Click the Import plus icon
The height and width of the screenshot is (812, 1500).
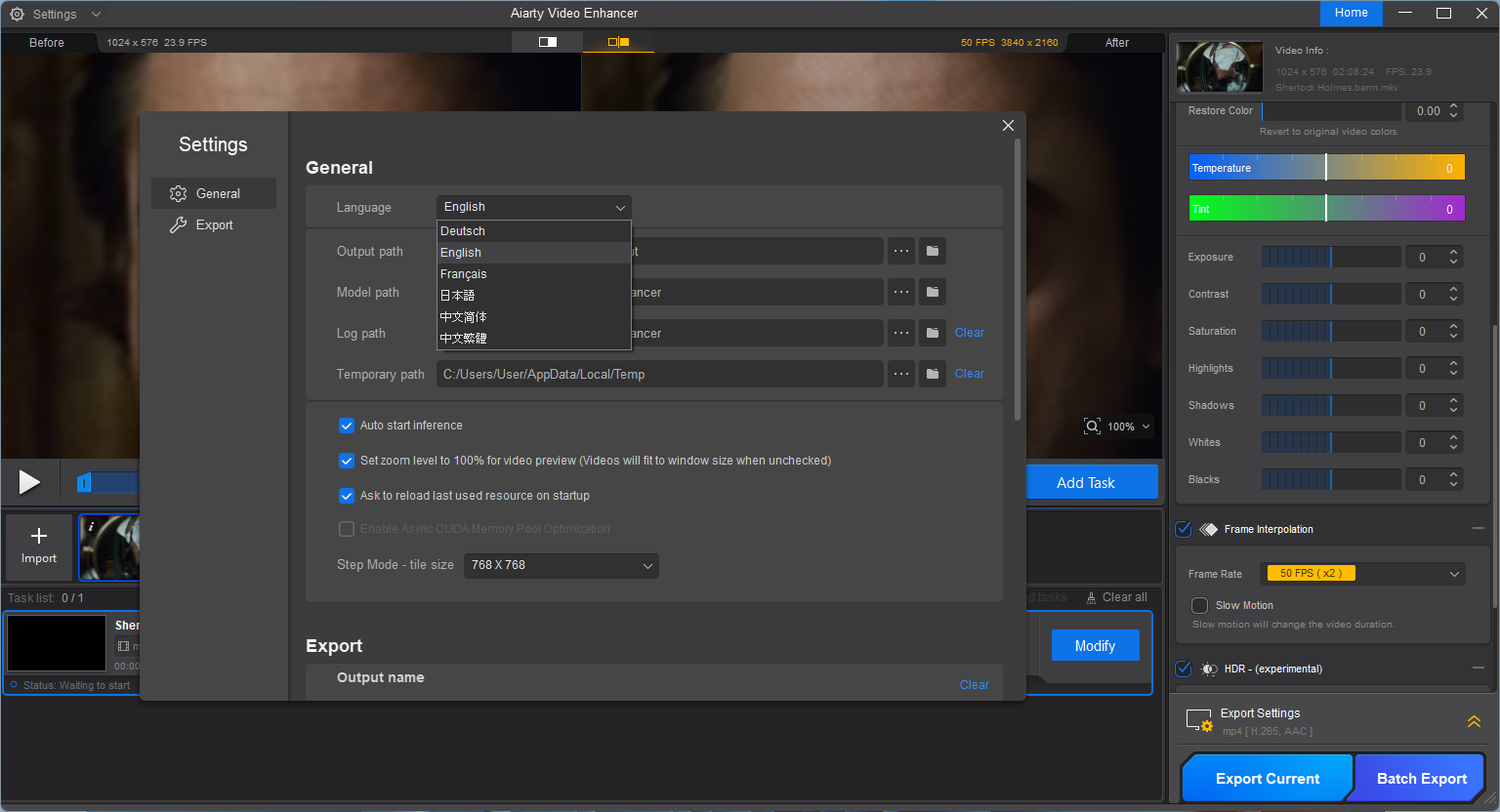(39, 536)
